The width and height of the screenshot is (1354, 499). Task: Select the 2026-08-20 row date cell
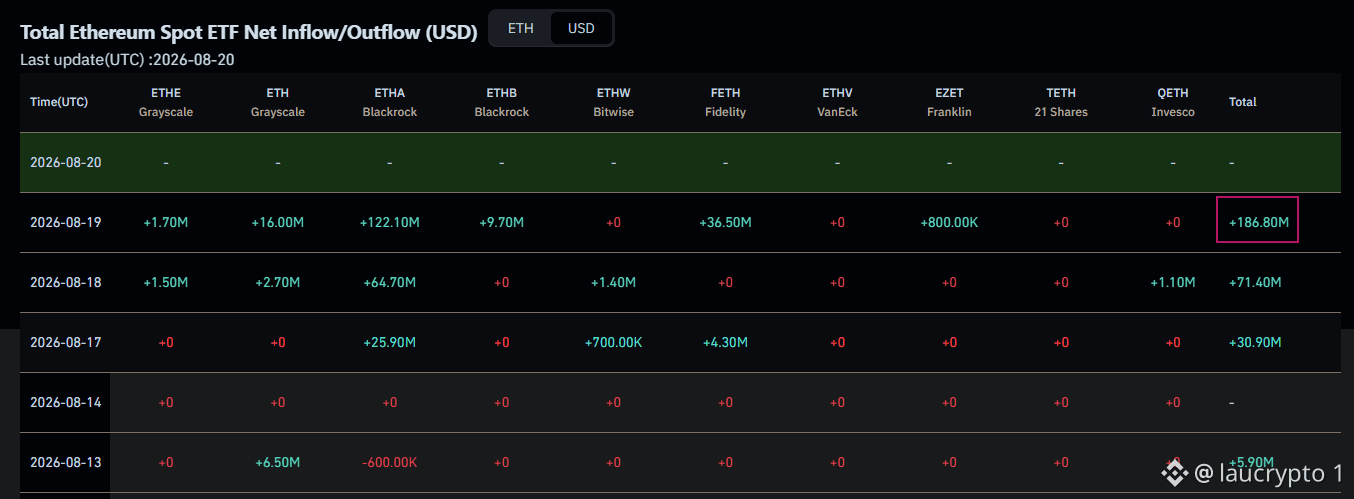[x=66, y=162]
